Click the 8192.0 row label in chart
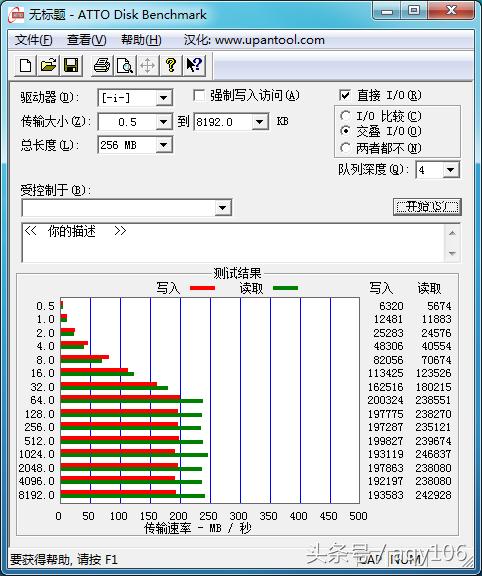Screen dimensions: 482x576 (37, 495)
